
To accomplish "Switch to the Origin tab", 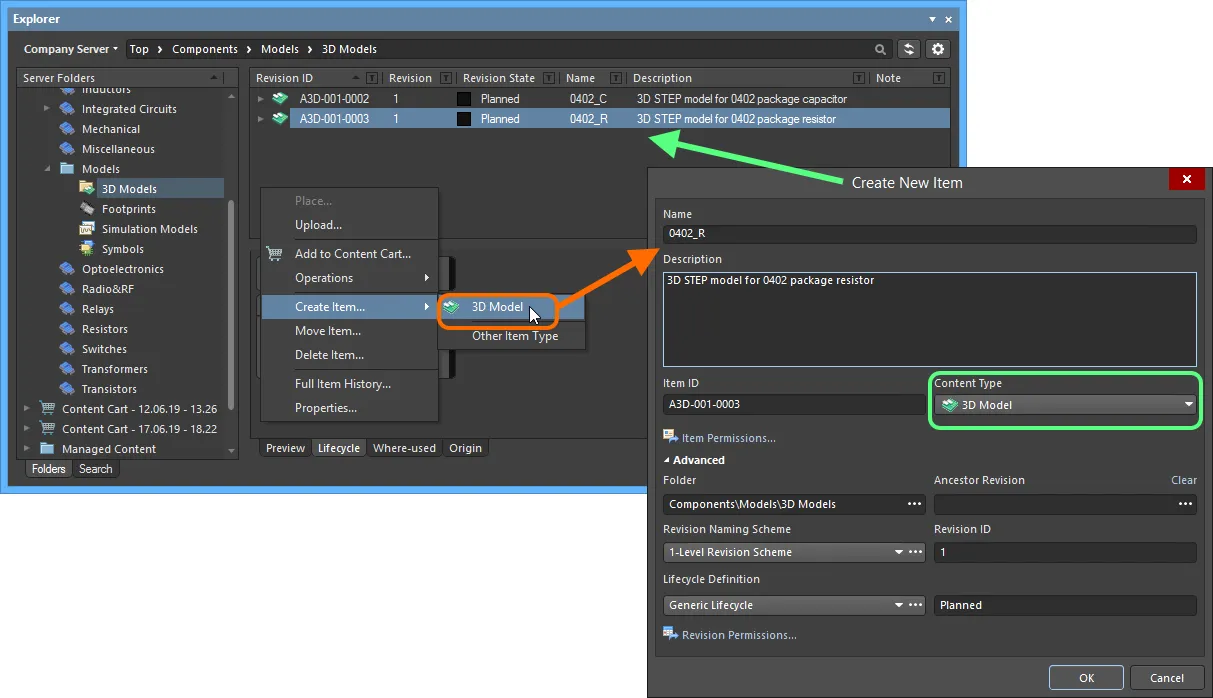I will pos(465,448).
